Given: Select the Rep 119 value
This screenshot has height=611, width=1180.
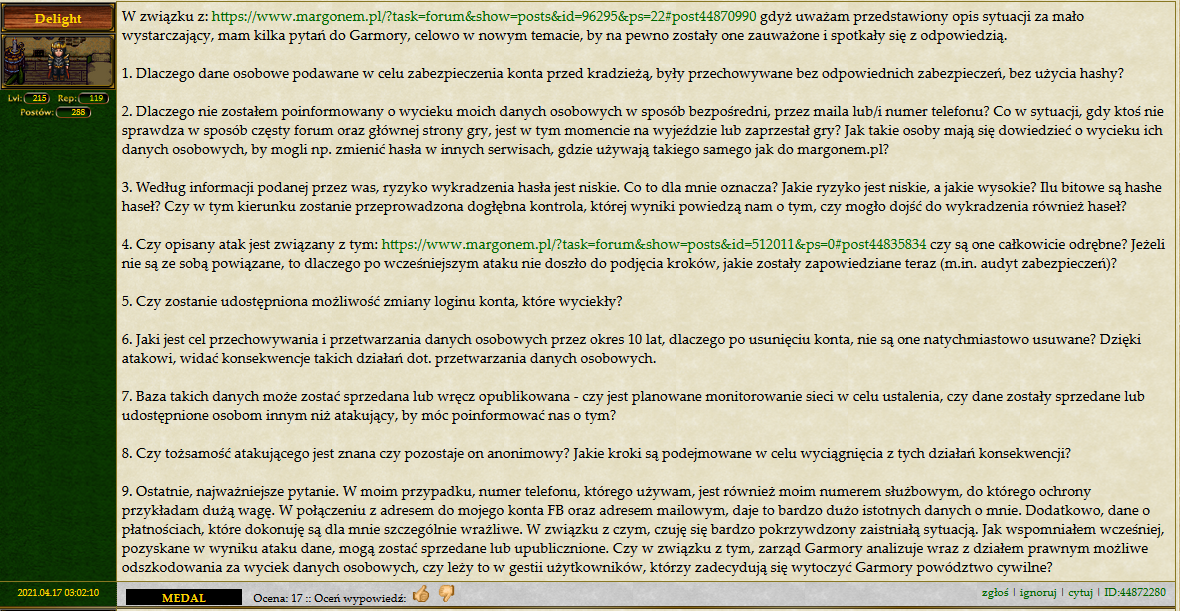Looking at the screenshot, I should 94,98.
